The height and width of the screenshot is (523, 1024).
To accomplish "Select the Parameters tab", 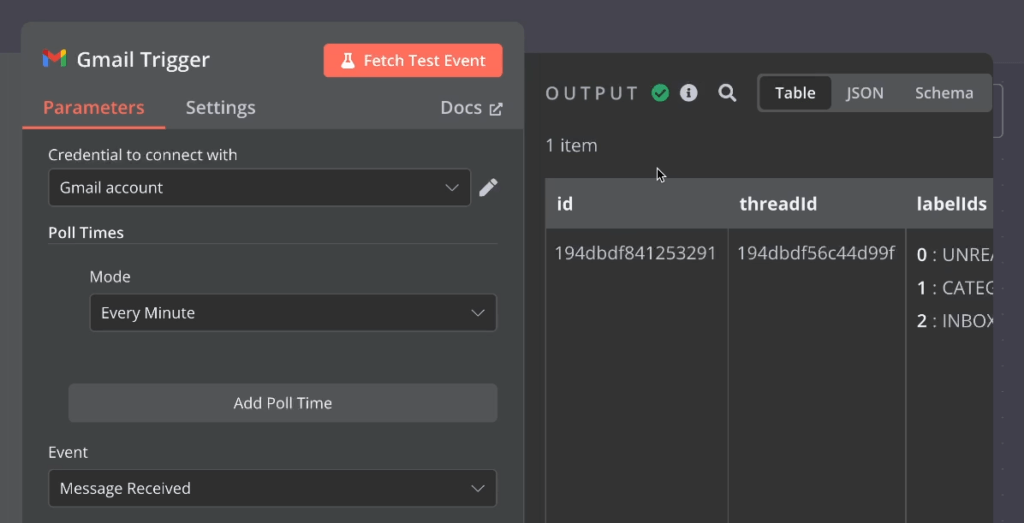I will (93, 108).
